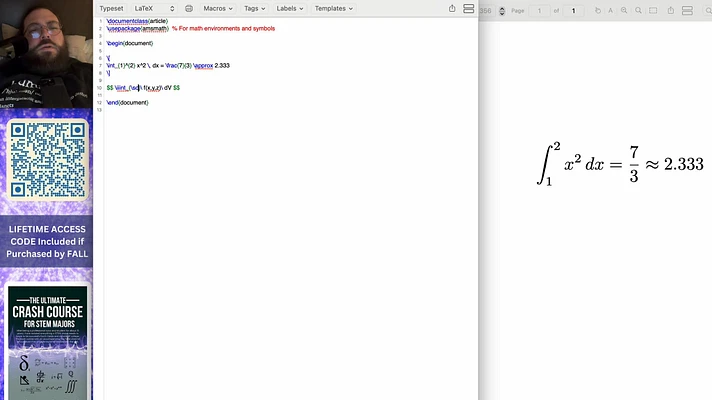Viewport: 712px width, 400px height.
Task: Toggle split view in the preview window
Action: [687, 10]
